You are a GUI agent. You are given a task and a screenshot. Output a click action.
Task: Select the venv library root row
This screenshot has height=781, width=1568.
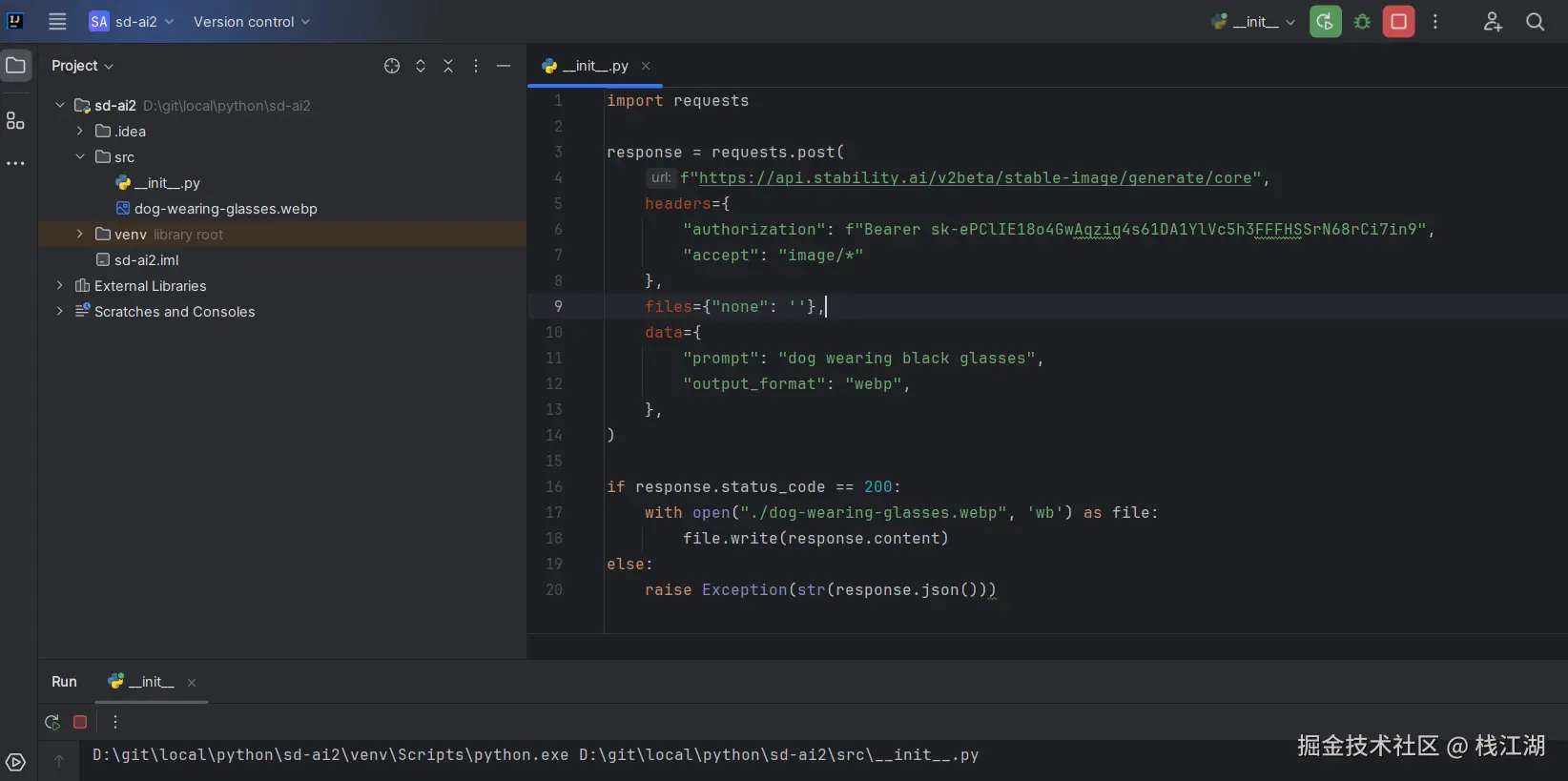point(282,234)
